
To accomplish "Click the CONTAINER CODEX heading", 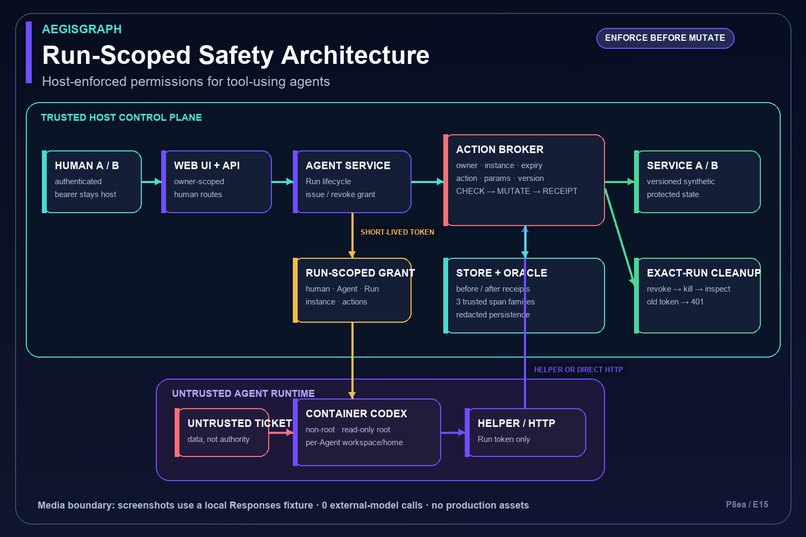I will click(x=356, y=414).
